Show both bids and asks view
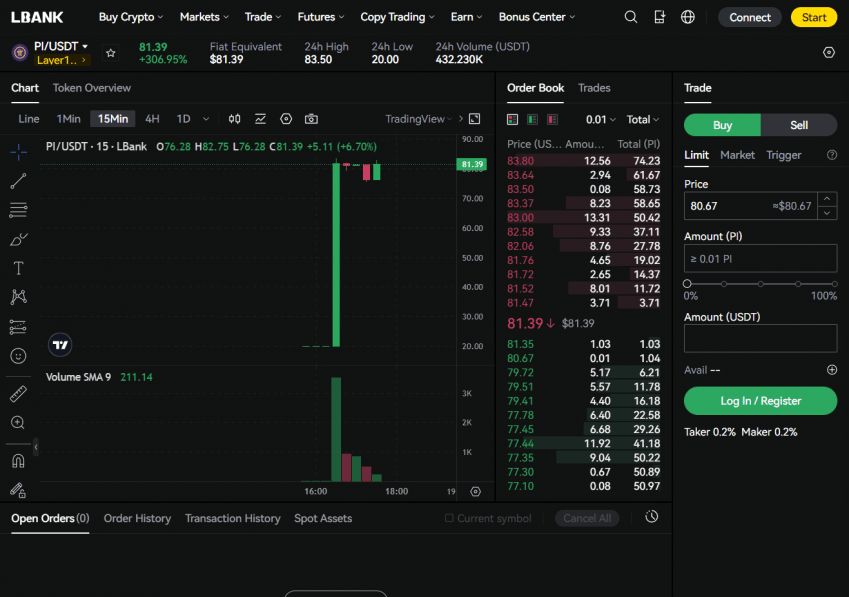The height and width of the screenshot is (597, 849). tap(512, 119)
